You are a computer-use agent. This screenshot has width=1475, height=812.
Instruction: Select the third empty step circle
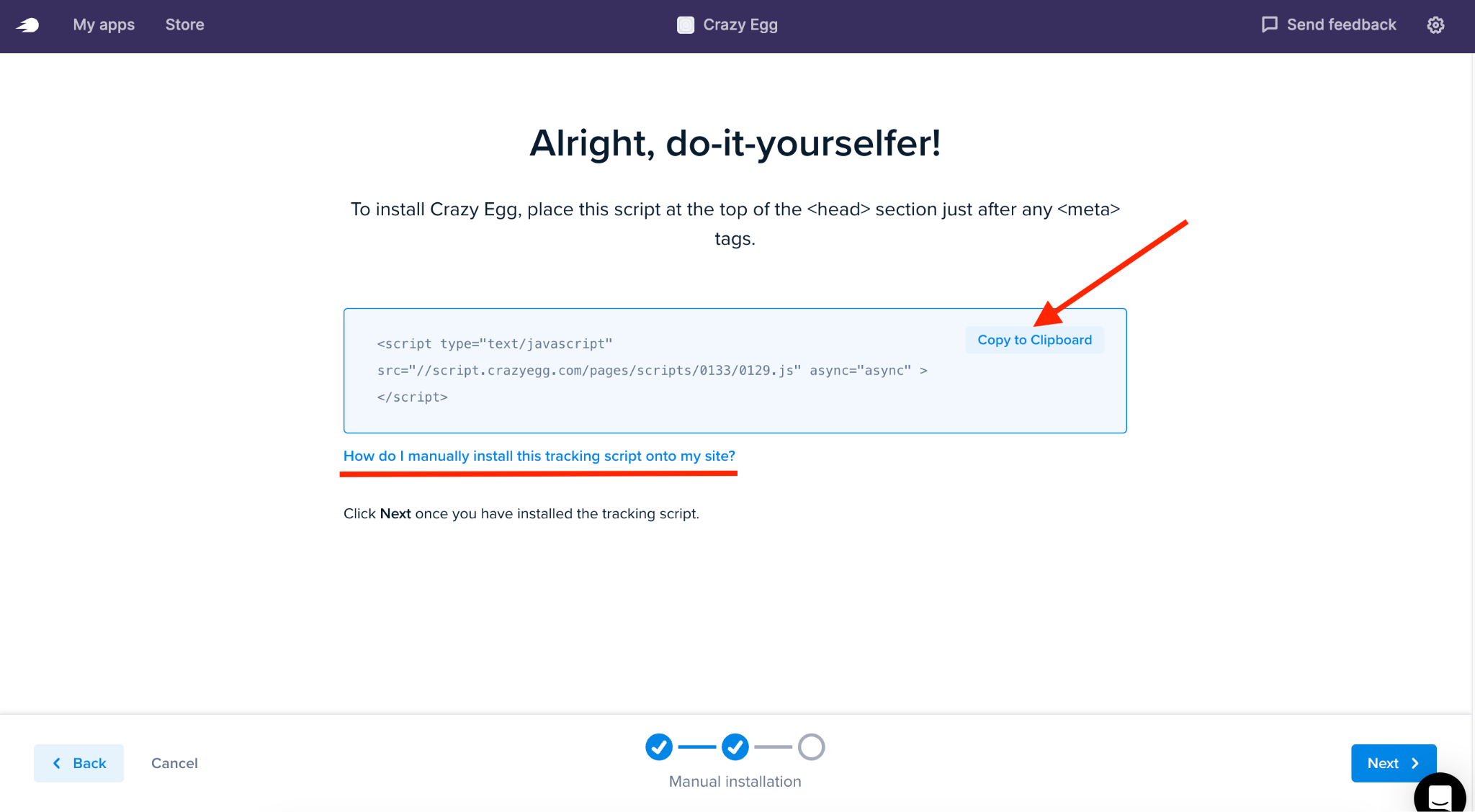pos(812,747)
